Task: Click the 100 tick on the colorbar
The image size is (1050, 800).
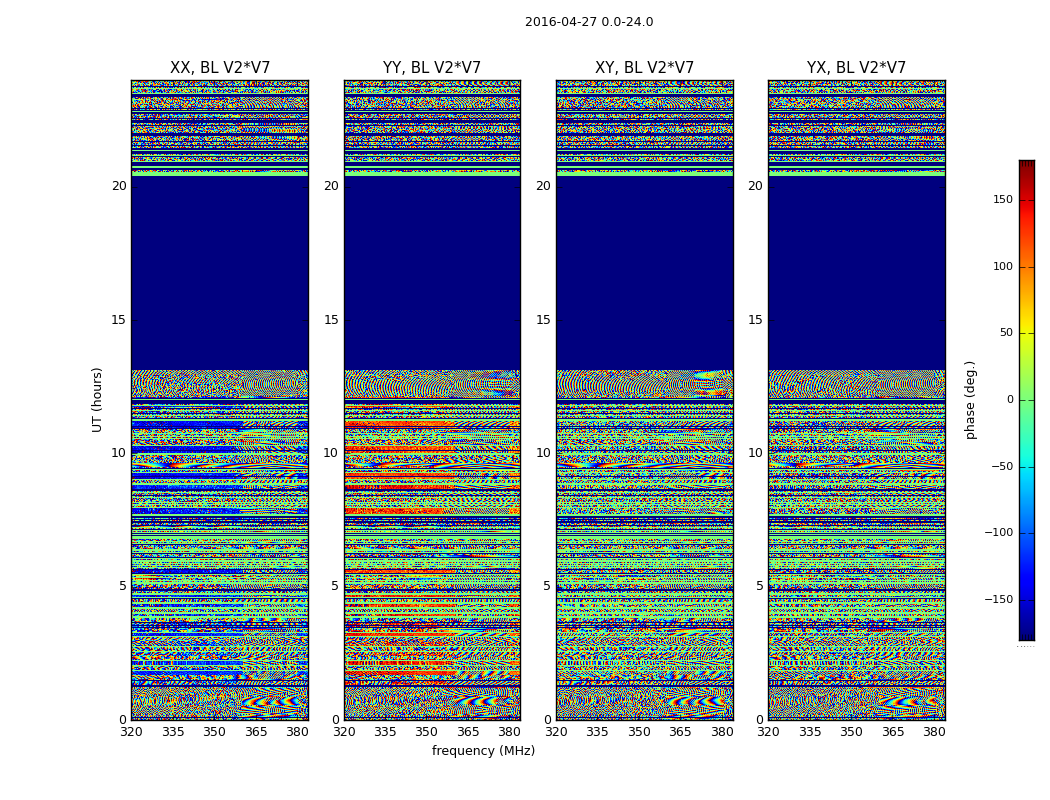Action: click(x=1002, y=266)
